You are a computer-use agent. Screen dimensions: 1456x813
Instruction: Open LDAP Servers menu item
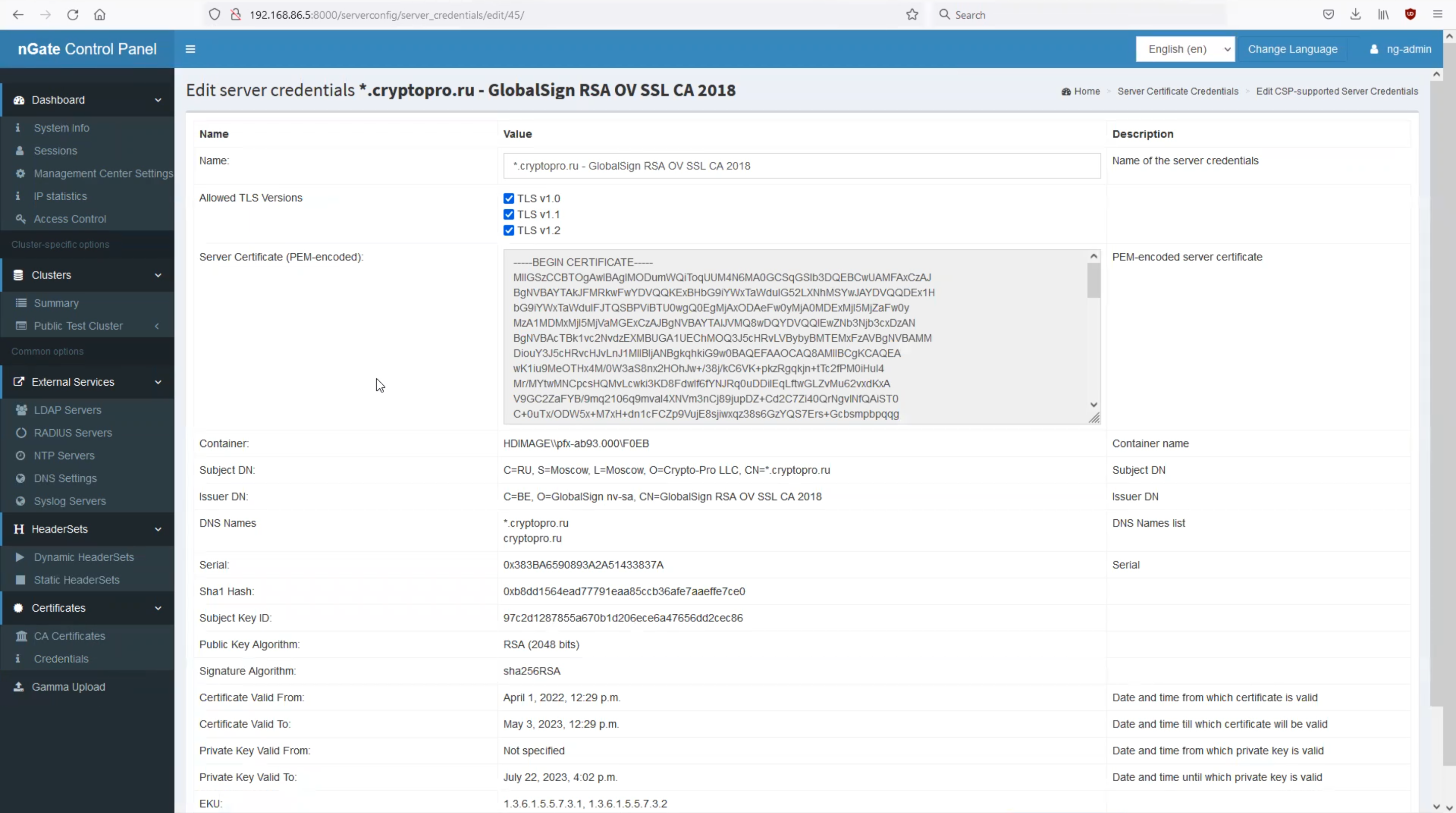click(67, 410)
